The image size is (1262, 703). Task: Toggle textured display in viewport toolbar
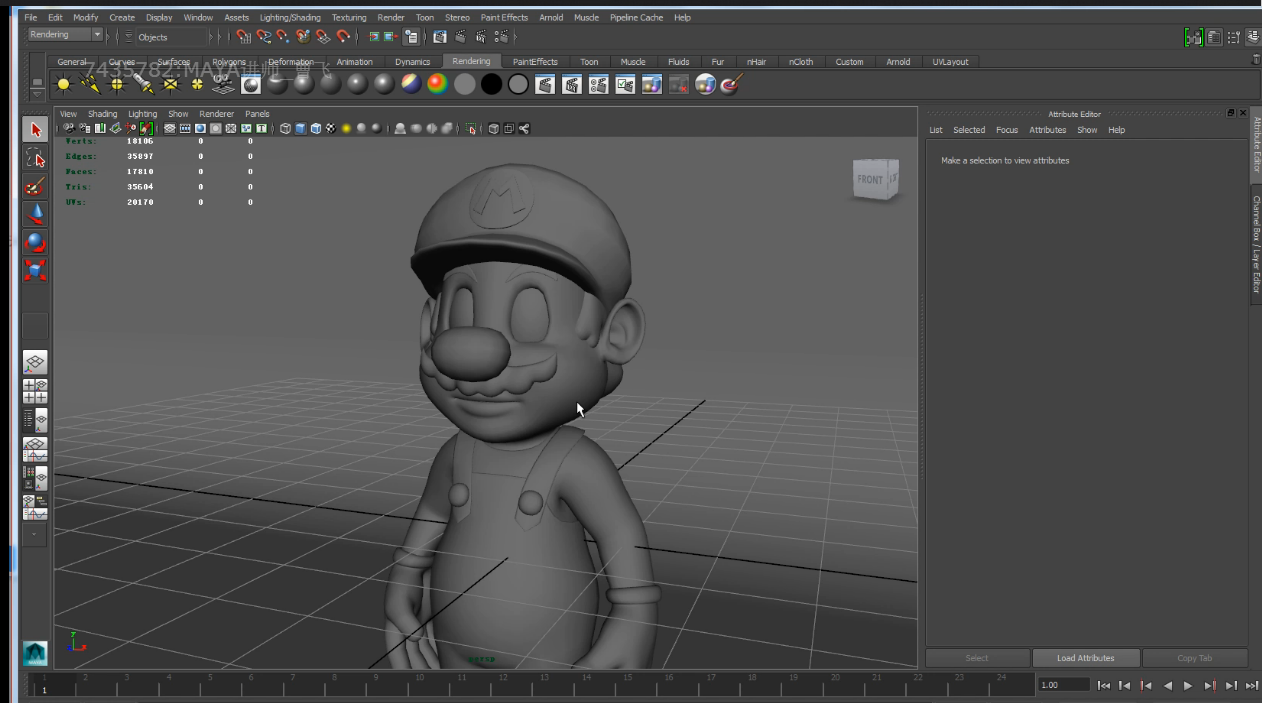[x=330, y=128]
